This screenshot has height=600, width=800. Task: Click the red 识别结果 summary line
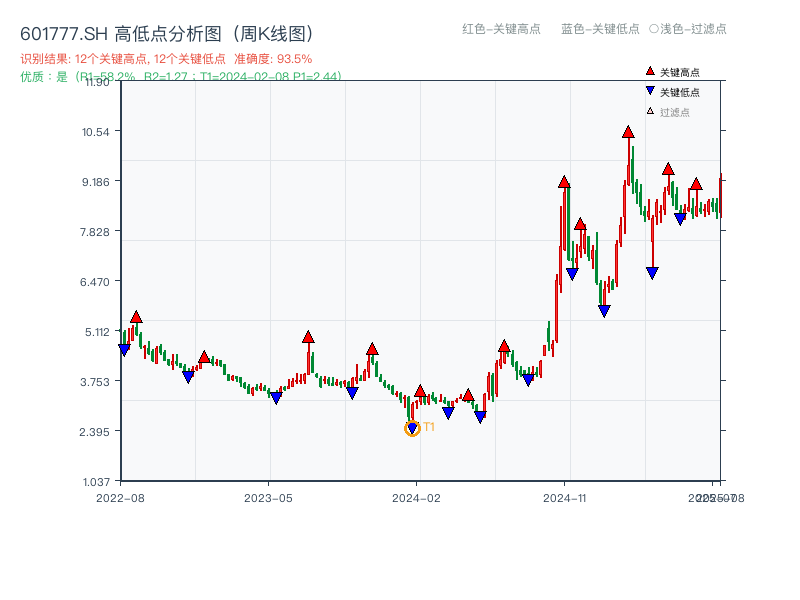(x=166, y=59)
